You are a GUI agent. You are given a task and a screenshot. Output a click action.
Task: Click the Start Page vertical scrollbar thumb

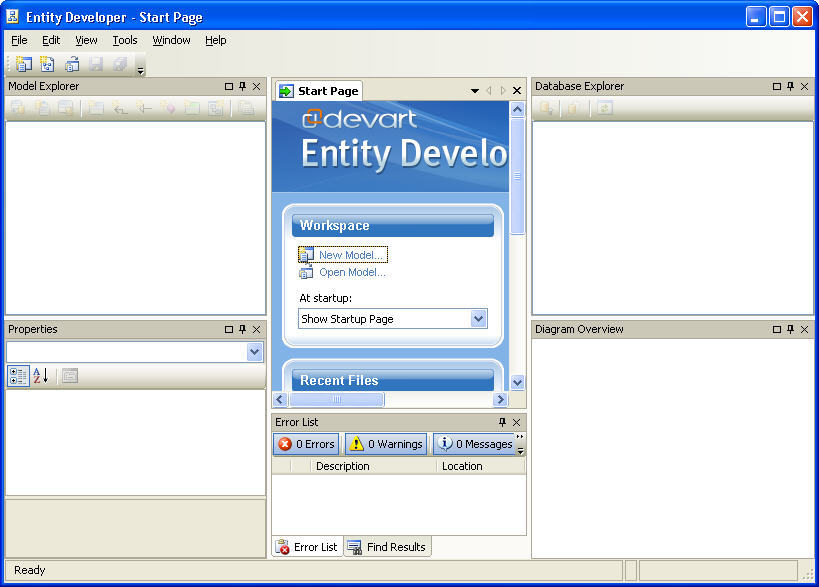[x=517, y=176]
